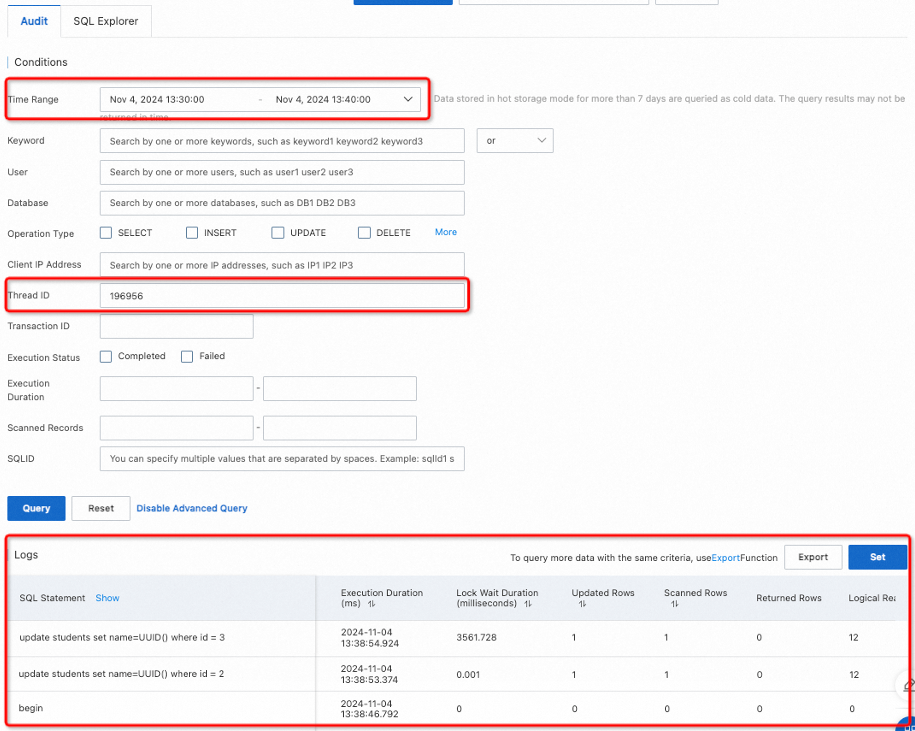Switch to the Audit tab

[x=34, y=22]
